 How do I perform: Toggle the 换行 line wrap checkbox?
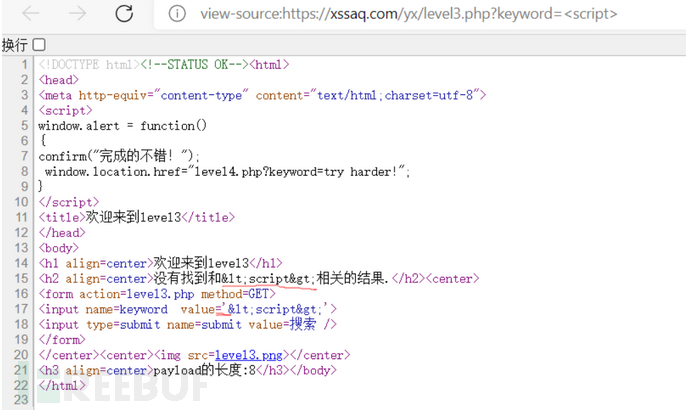tap(39, 45)
